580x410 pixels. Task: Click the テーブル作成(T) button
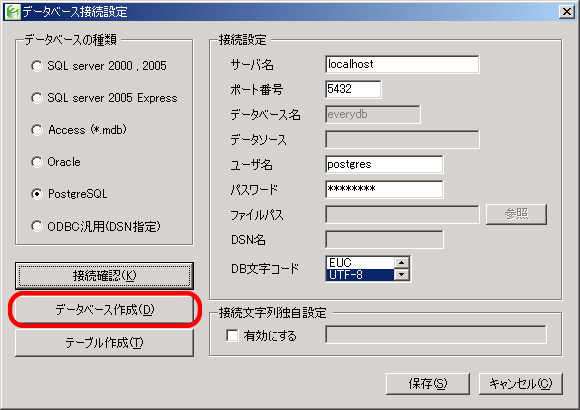(104, 343)
